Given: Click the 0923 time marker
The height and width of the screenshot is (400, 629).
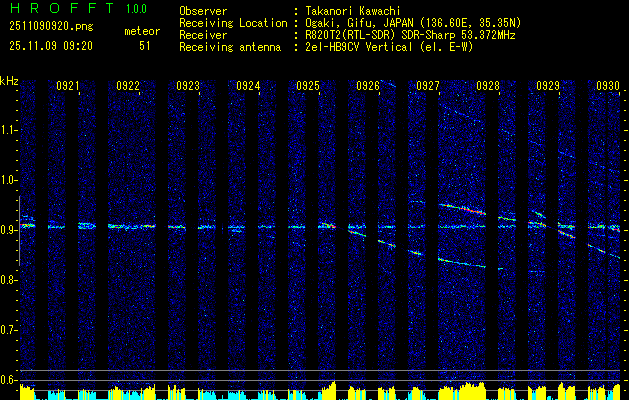Looking at the screenshot, I should point(188,86).
